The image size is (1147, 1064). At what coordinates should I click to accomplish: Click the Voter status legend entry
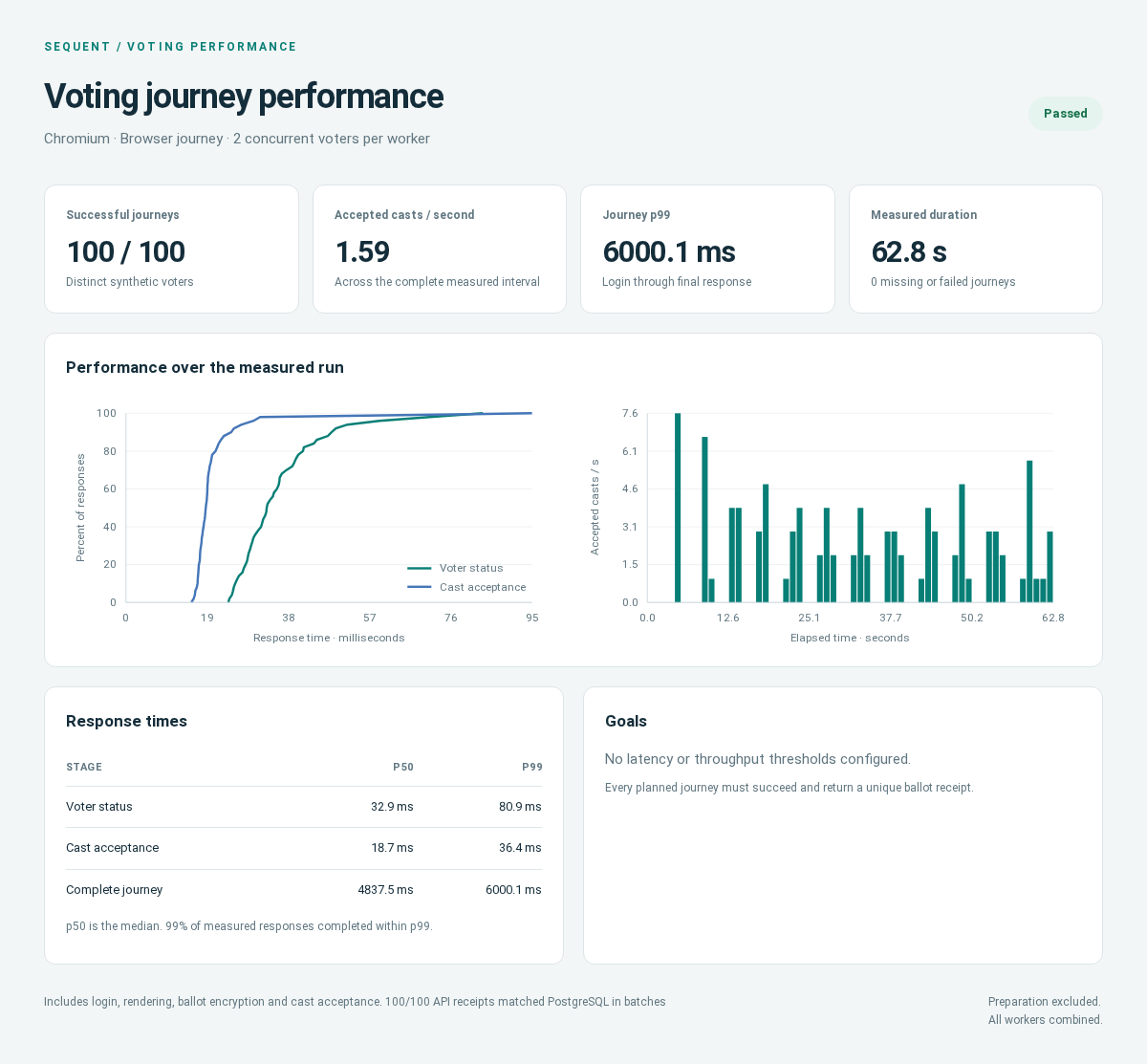pyautogui.click(x=455, y=568)
